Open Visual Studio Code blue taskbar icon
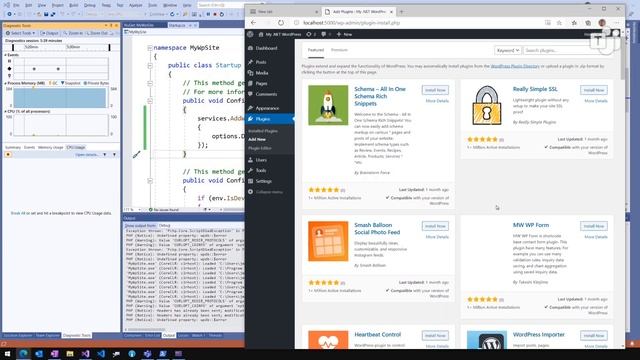Viewport: 640px width, 360px height. tap(101, 353)
